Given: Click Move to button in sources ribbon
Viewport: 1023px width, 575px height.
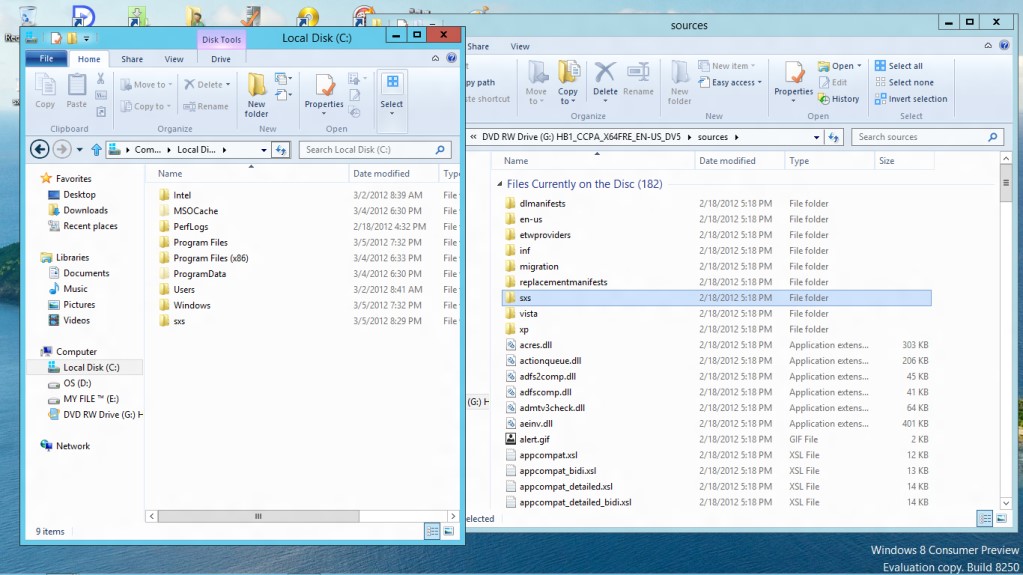Looking at the screenshot, I should pyautogui.click(x=536, y=82).
